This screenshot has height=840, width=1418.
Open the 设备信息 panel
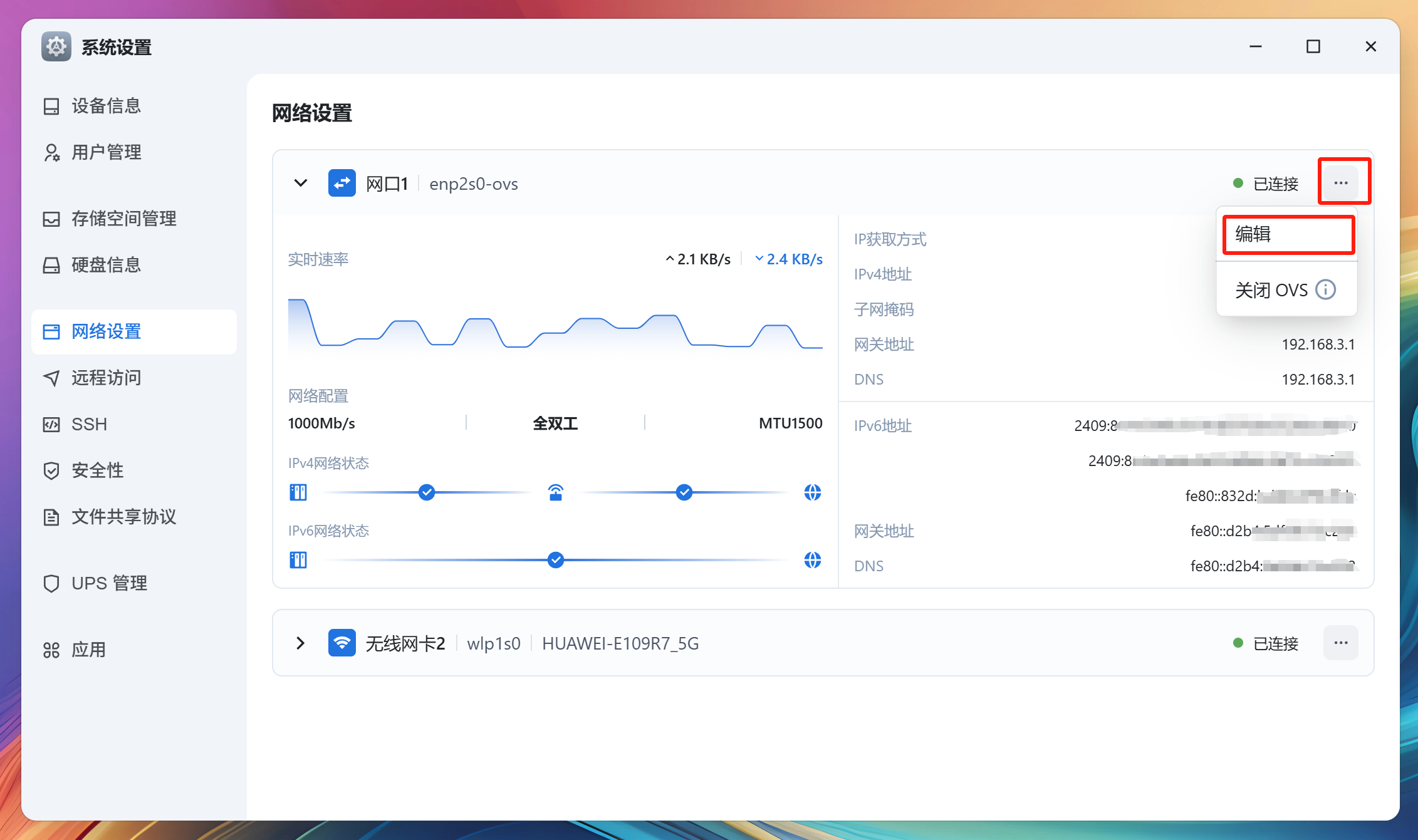[x=107, y=105]
